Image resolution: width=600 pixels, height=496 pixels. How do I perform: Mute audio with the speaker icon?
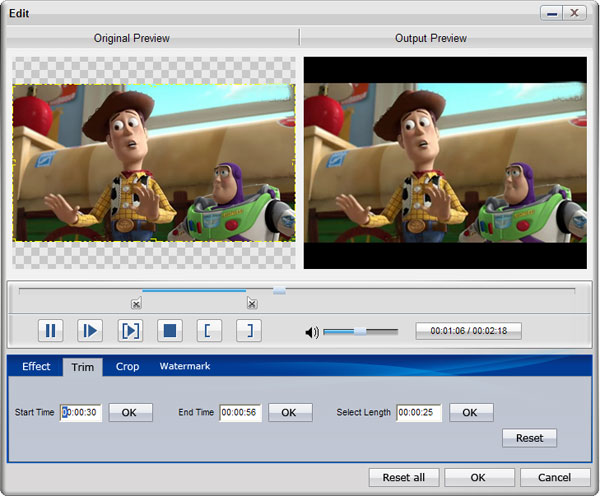click(x=312, y=332)
